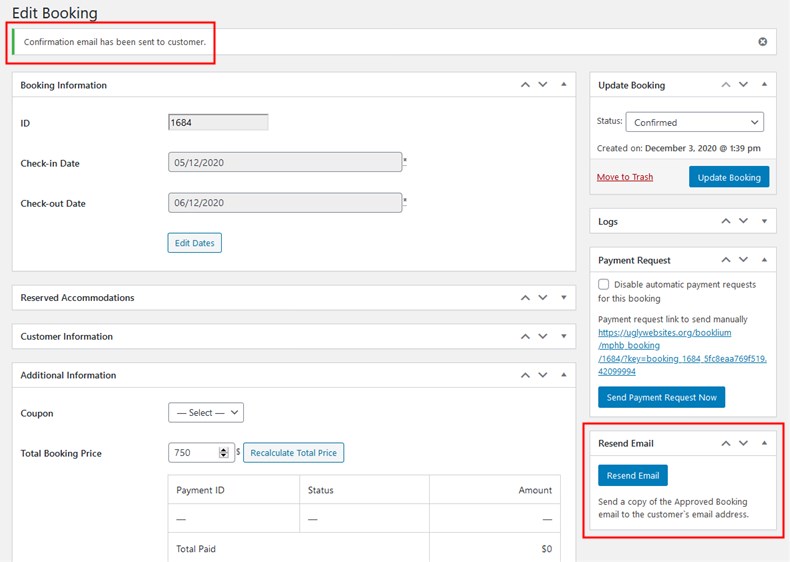
Task: Disable automatic payment requests checkbox
Action: point(603,284)
